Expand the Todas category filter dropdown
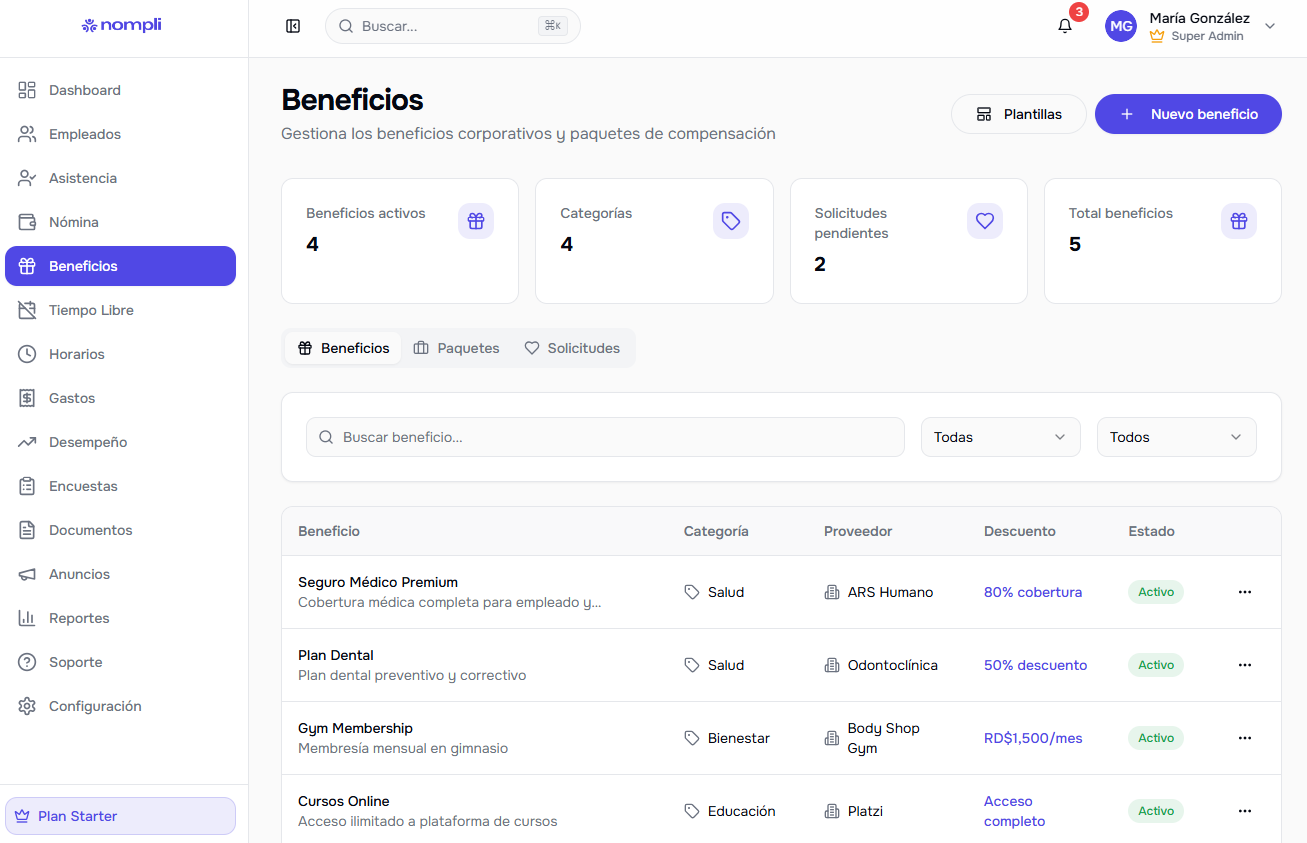This screenshot has width=1307, height=843. (x=1000, y=437)
